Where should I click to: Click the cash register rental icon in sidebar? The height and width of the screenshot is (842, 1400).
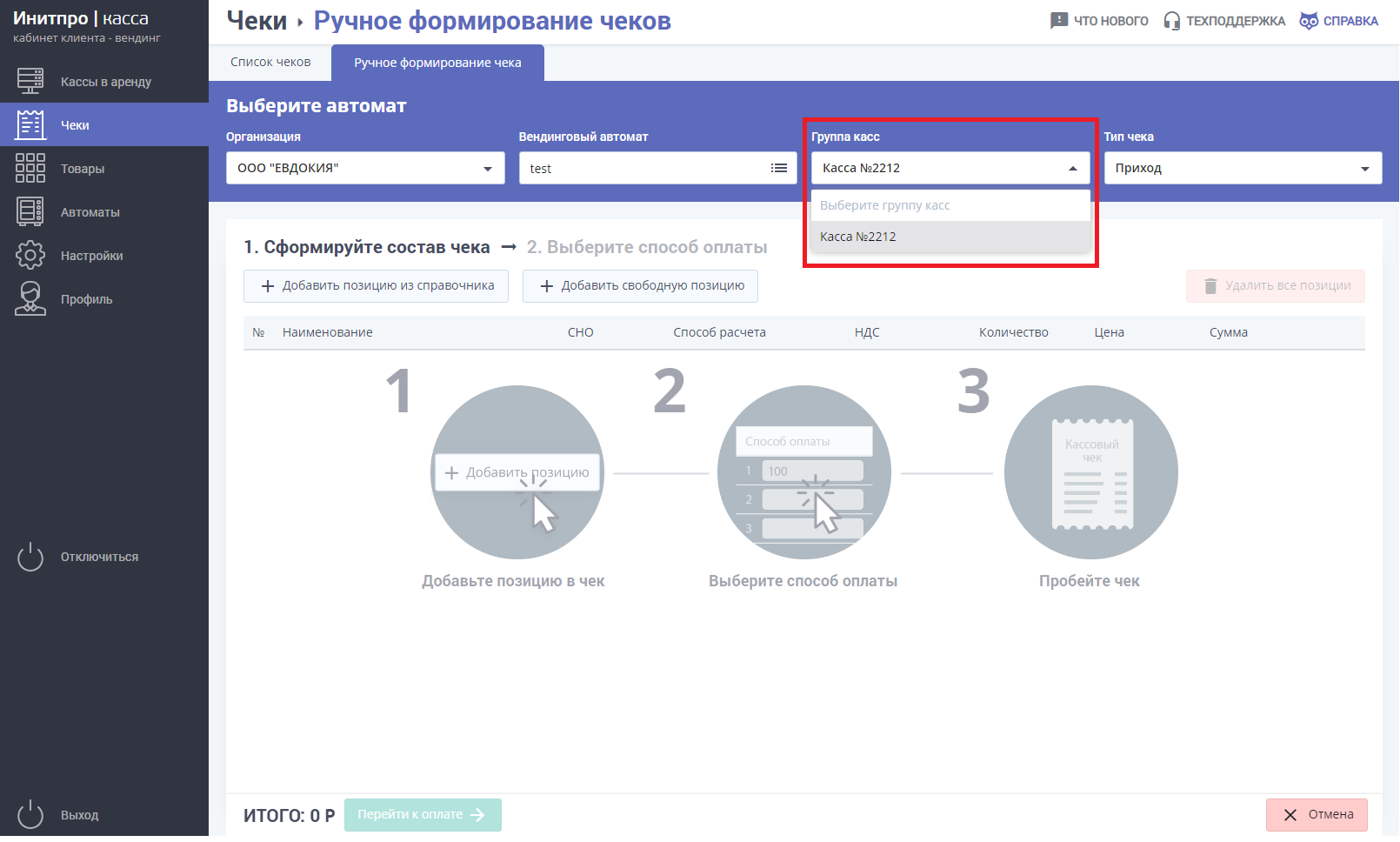(x=30, y=81)
